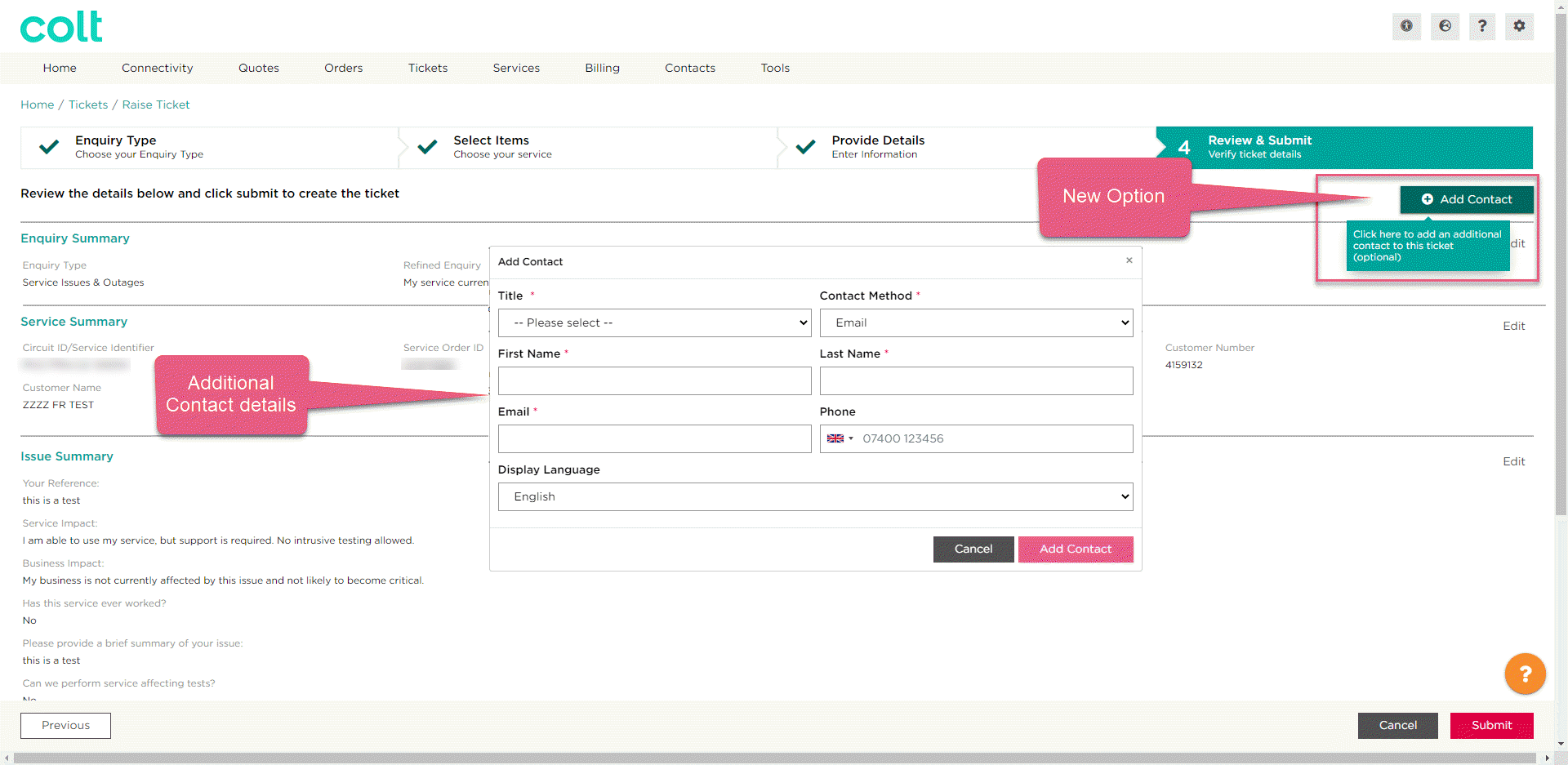Click the accessibility icon in the top bar
Screen dimensions: 1568x765
pos(1406,26)
